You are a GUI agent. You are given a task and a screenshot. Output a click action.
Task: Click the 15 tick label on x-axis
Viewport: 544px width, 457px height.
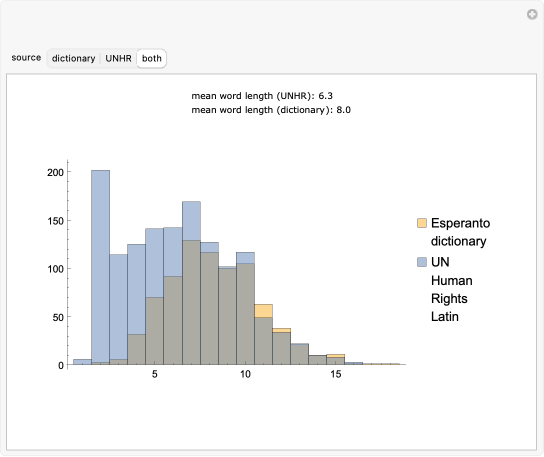(x=335, y=374)
